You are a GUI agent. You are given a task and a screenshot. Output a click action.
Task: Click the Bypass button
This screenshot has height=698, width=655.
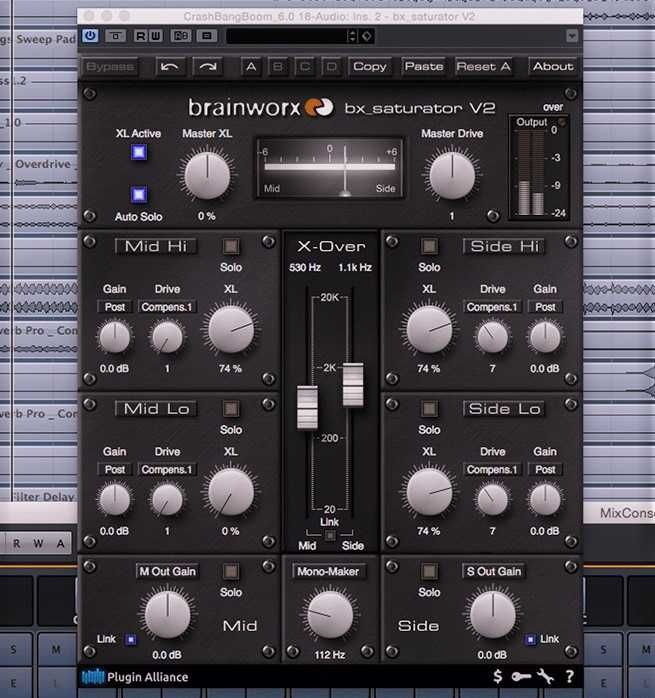(110, 67)
